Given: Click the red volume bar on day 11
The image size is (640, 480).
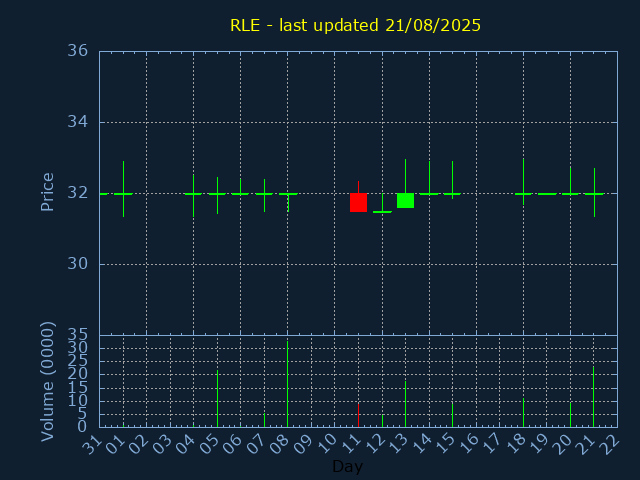Looking at the screenshot, I should tap(358, 416).
